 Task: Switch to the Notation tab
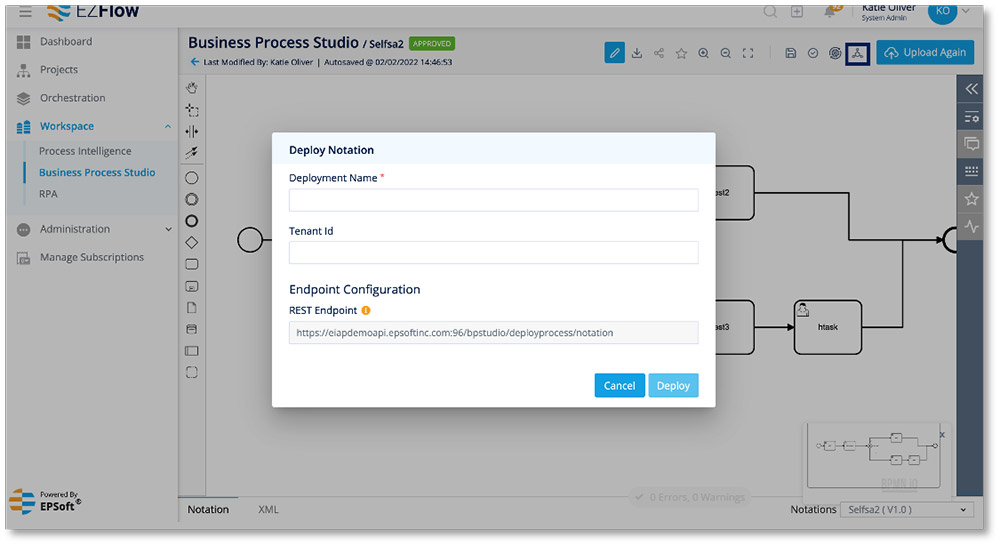pos(208,510)
